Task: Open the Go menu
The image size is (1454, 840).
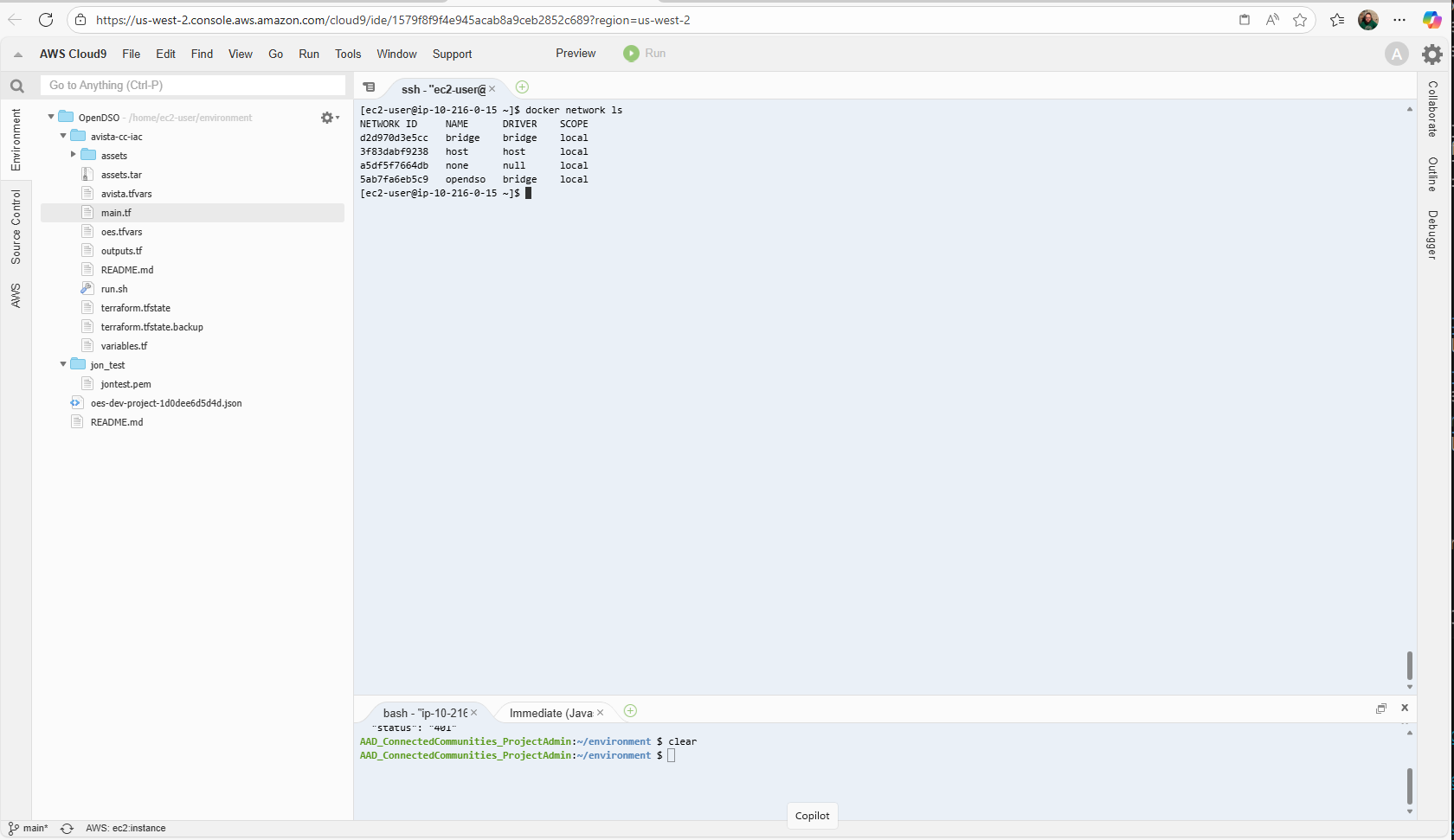Action: (x=276, y=54)
